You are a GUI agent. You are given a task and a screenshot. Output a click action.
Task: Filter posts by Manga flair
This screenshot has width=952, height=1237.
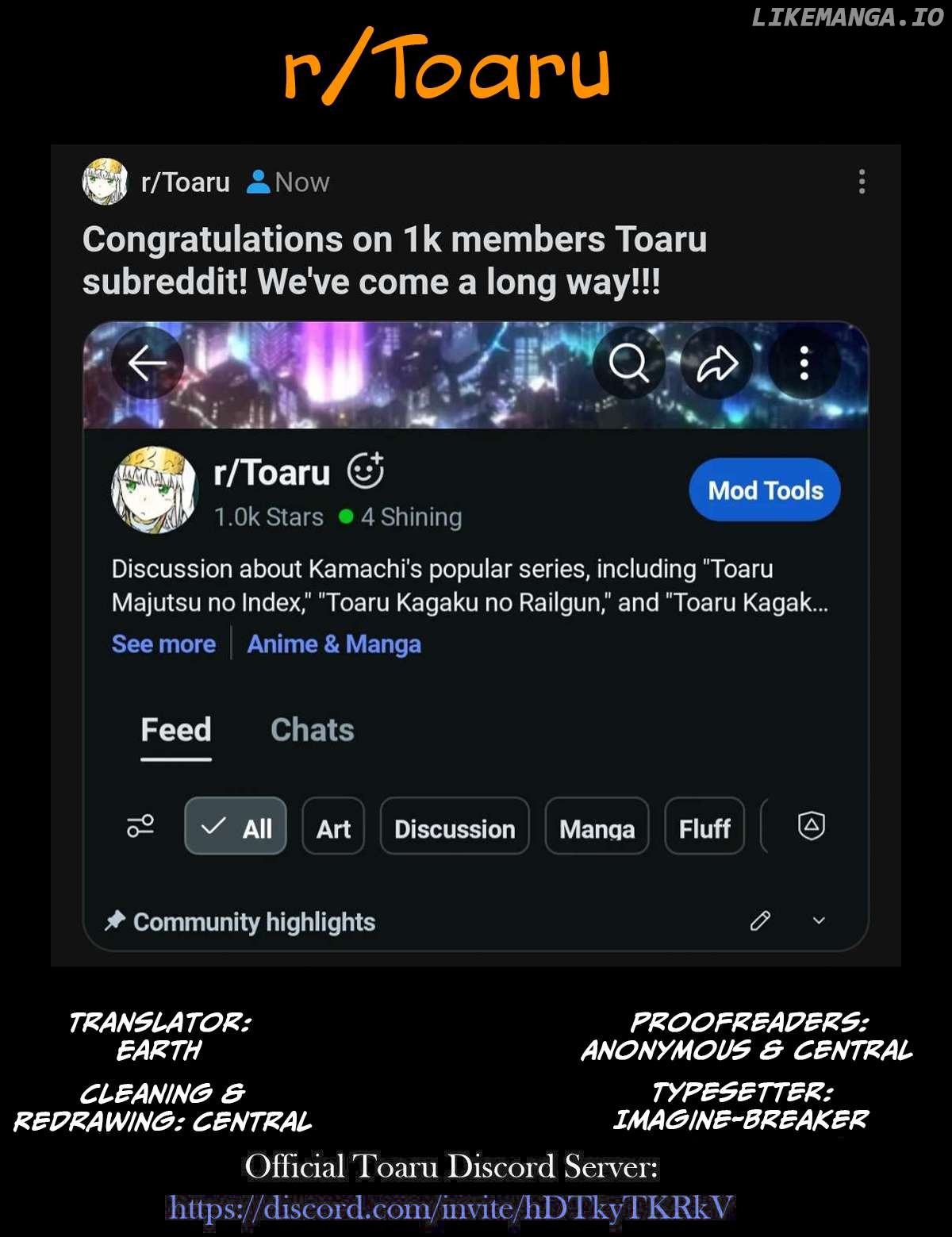click(597, 827)
